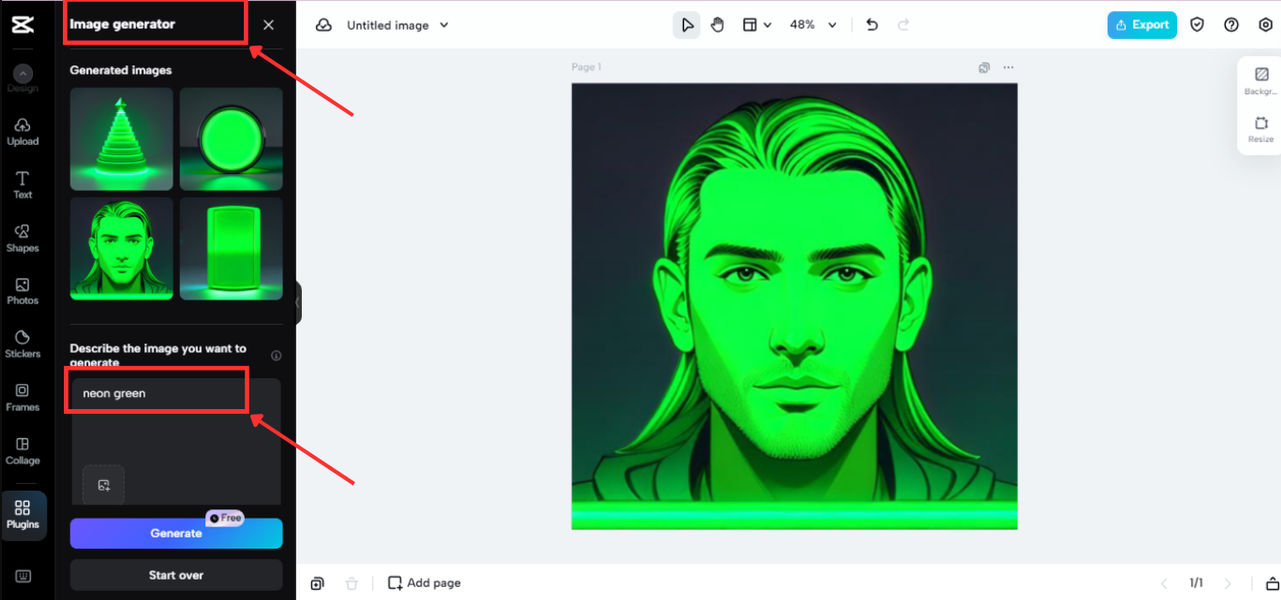Collapse the left panel handle
This screenshot has height=600, width=1281.
[297, 302]
